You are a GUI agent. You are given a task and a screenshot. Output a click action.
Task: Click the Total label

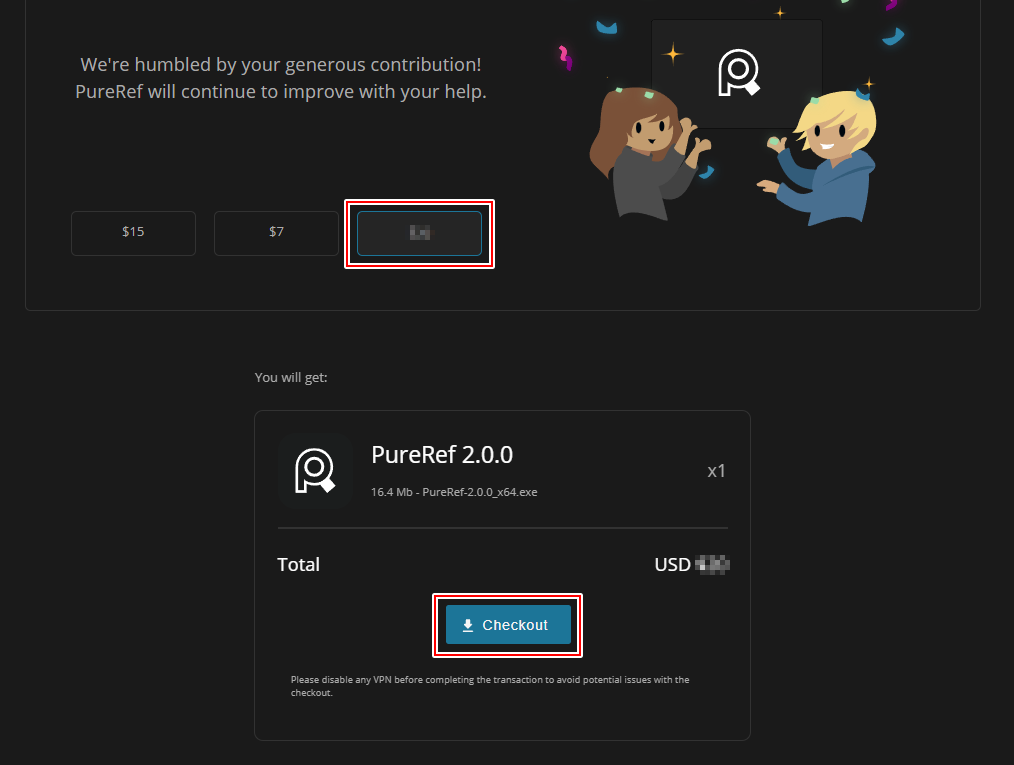pyautogui.click(x=298, y=565)
